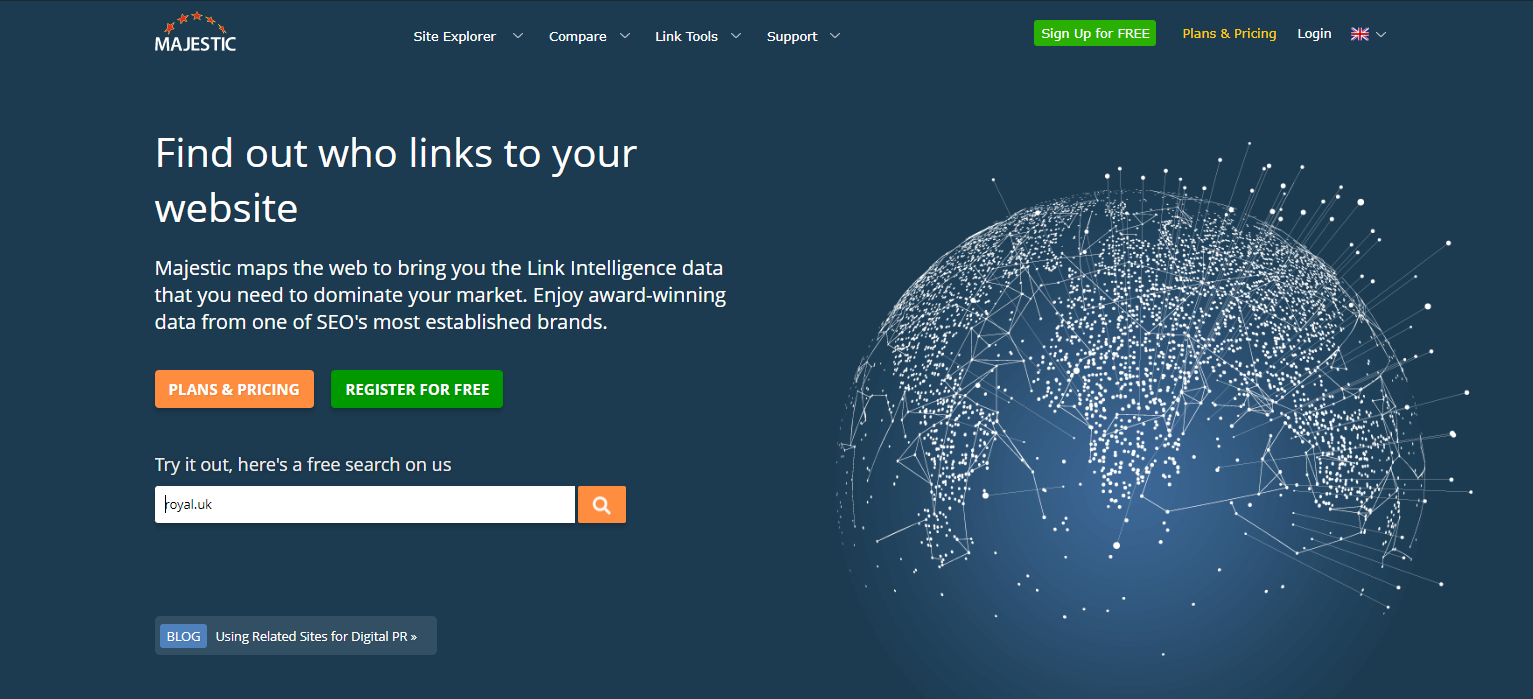Click the orange magnifier search button
The width and height of the screenshot is (1533, 699).
(602, 505)
